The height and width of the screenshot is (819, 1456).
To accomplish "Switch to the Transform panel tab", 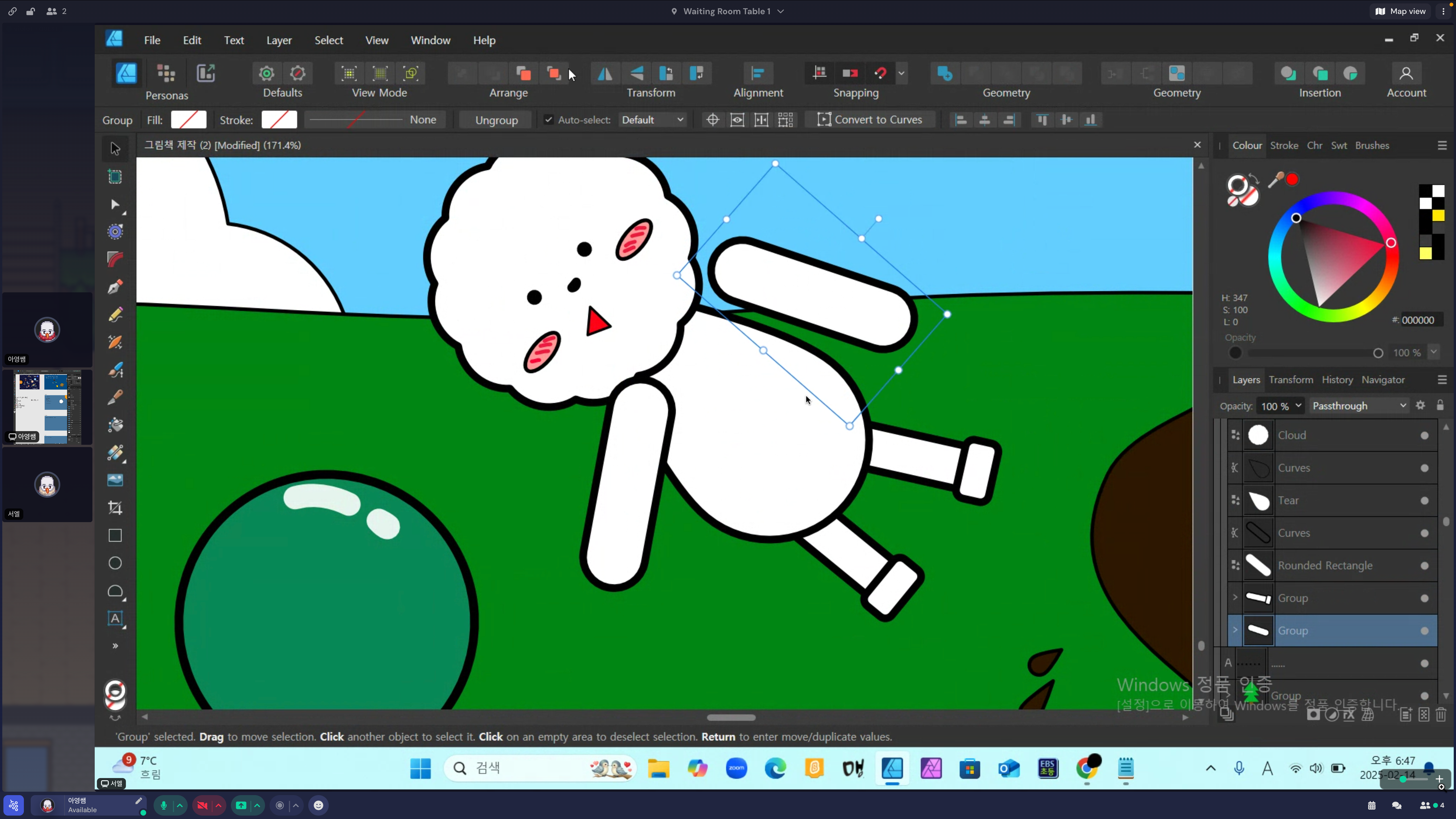I will click(x=1291, y=380).
